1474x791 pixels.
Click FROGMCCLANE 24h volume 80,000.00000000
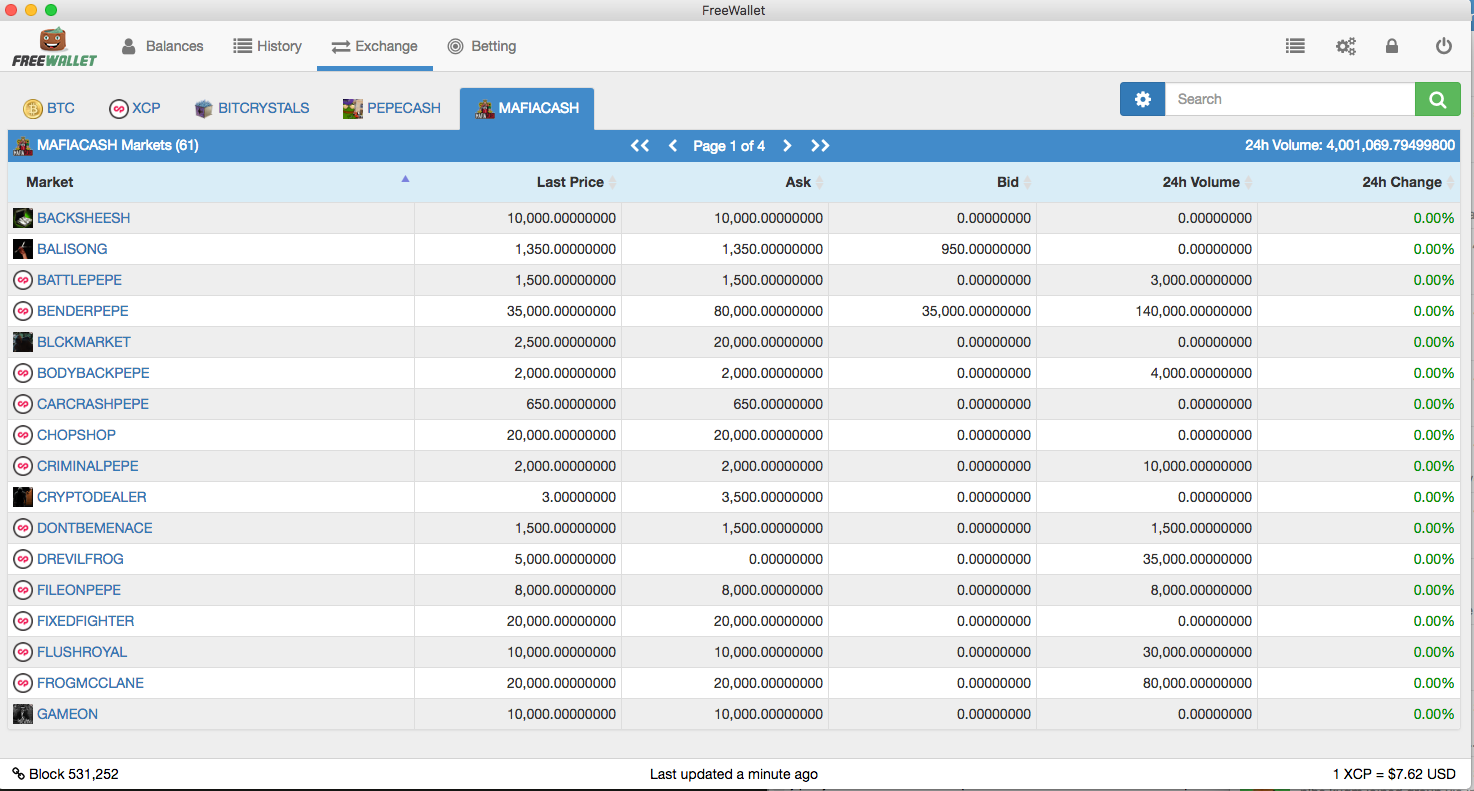[1197, 683]
